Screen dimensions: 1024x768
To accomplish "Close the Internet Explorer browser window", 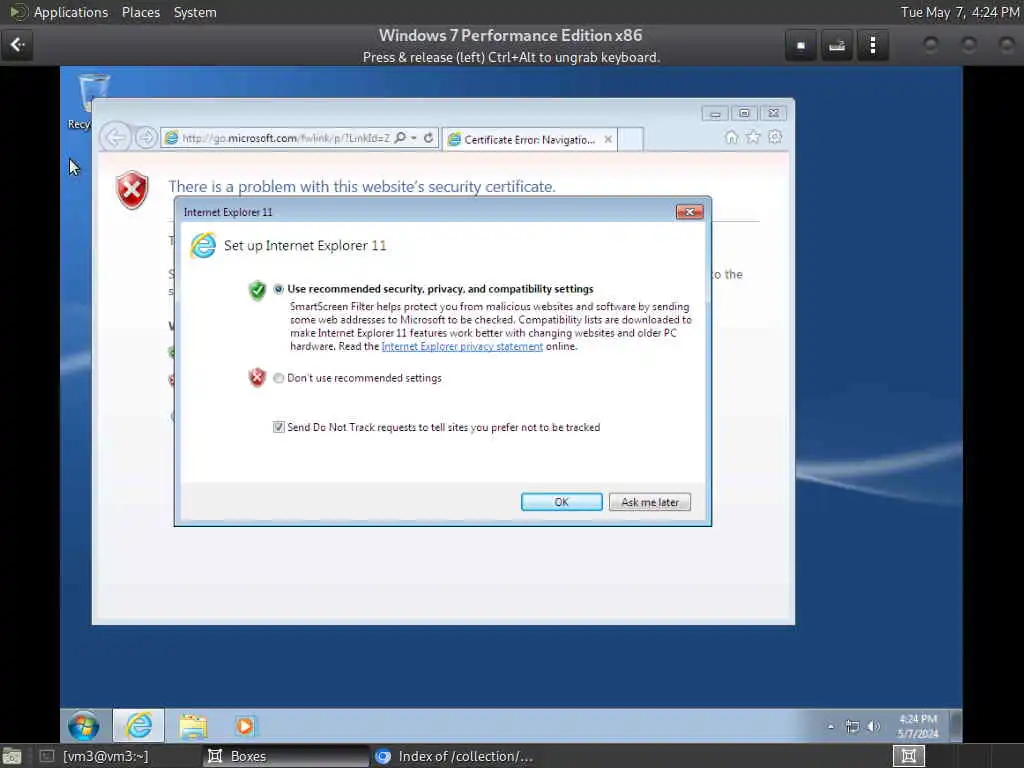I will coord(773,114).
